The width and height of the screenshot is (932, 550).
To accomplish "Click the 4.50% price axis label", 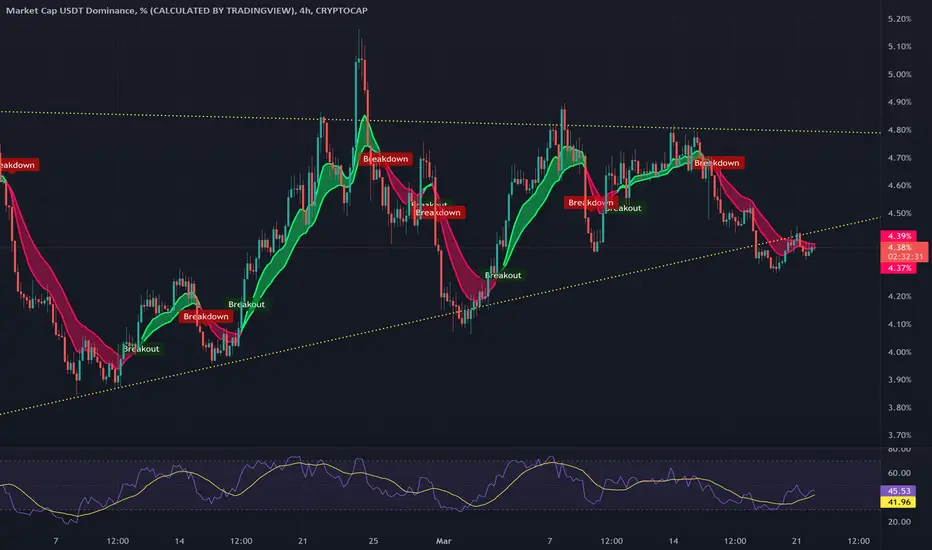I will click(899, 213).
